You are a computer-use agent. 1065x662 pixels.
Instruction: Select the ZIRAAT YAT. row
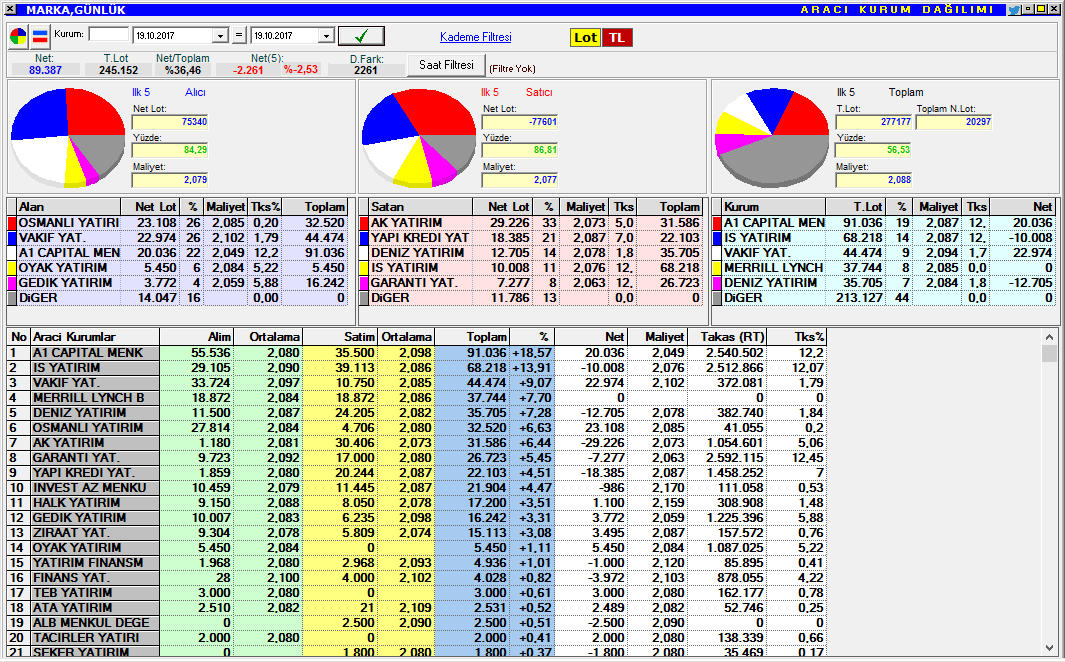tap(416, 532)
